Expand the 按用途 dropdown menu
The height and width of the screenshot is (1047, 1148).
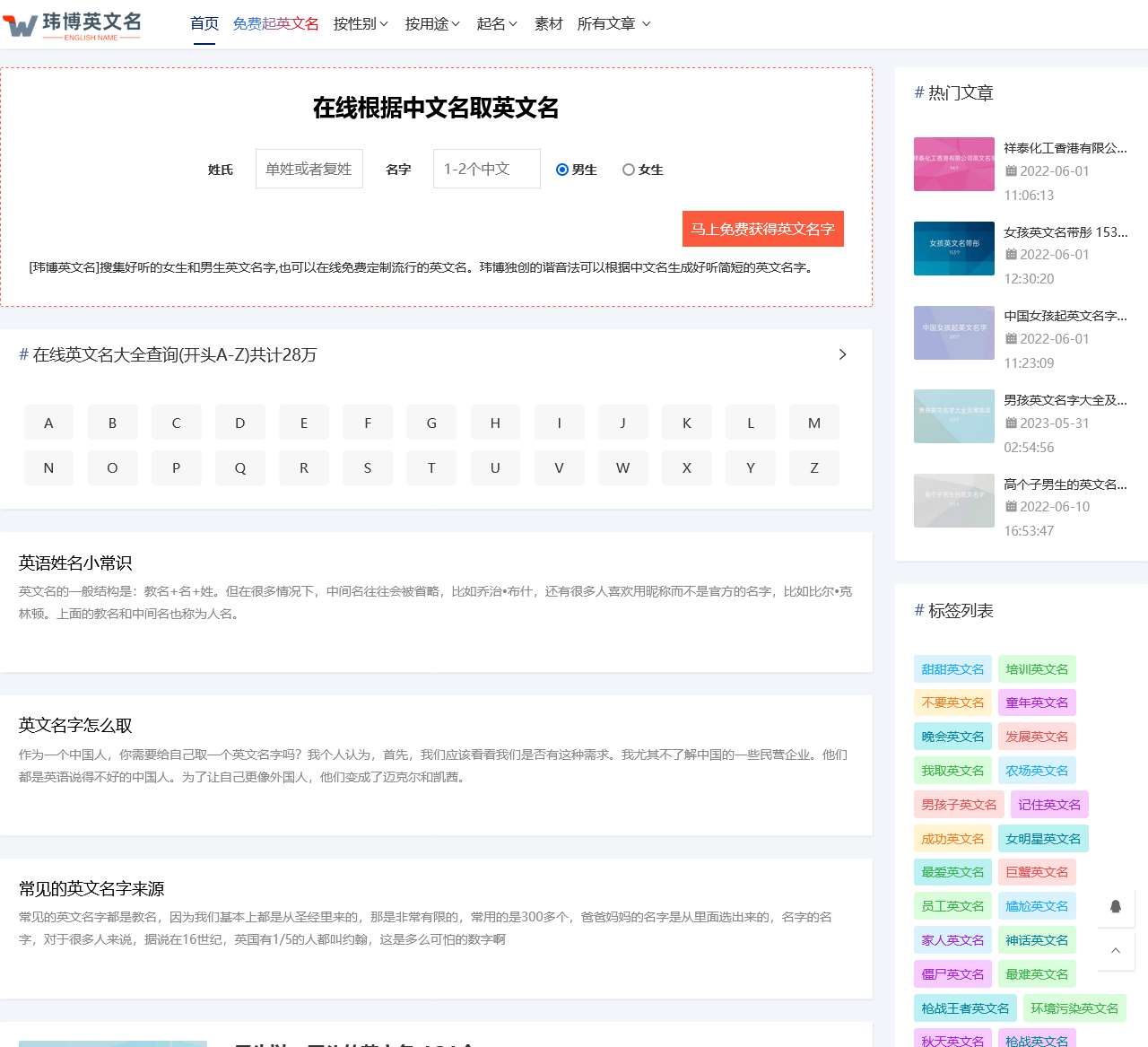432,24
